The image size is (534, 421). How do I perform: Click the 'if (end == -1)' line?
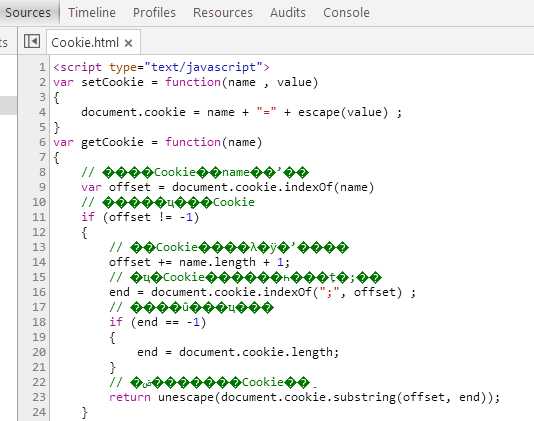pyautogui.click(x=158, y=322)
